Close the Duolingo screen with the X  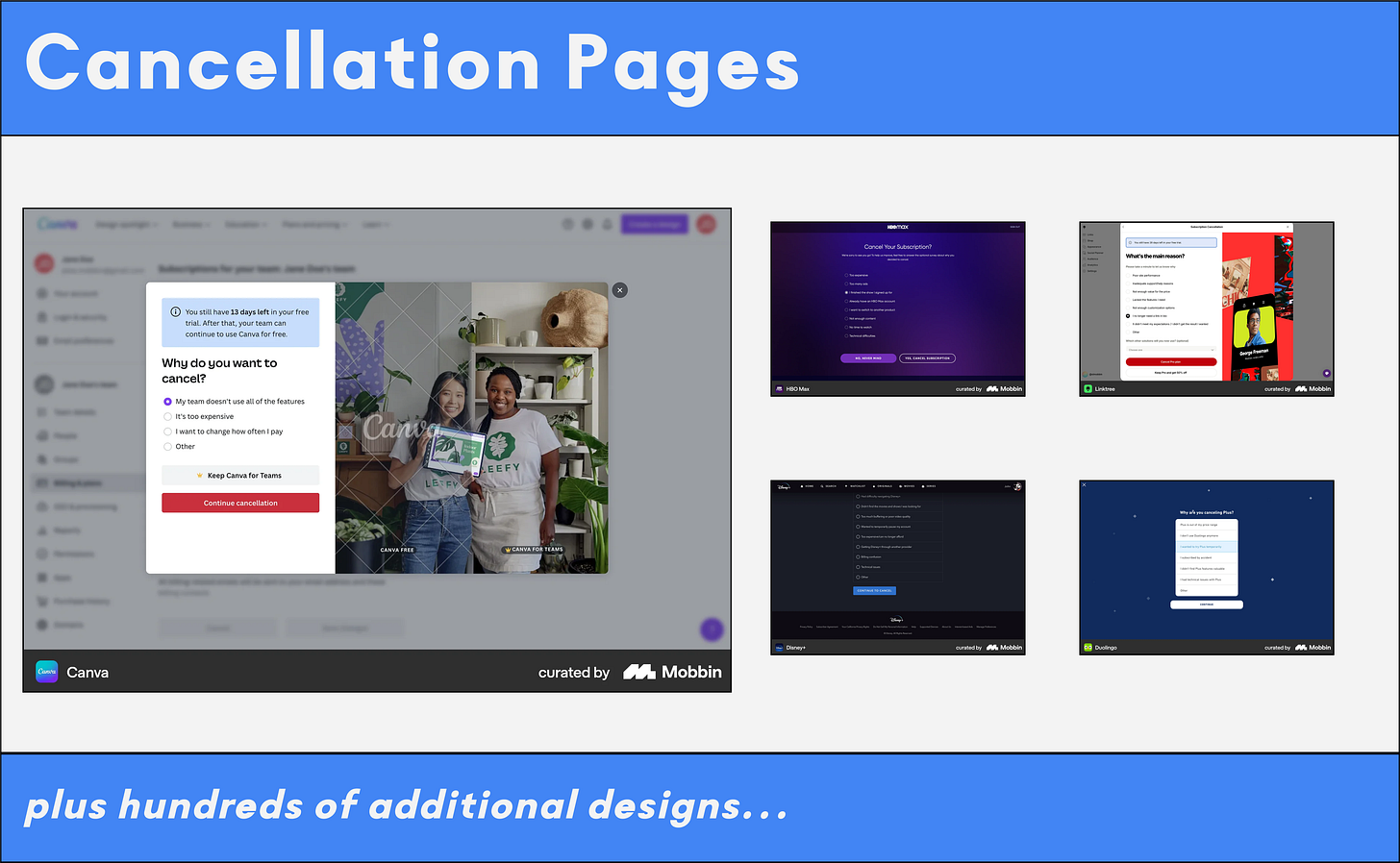[1084, 484]
